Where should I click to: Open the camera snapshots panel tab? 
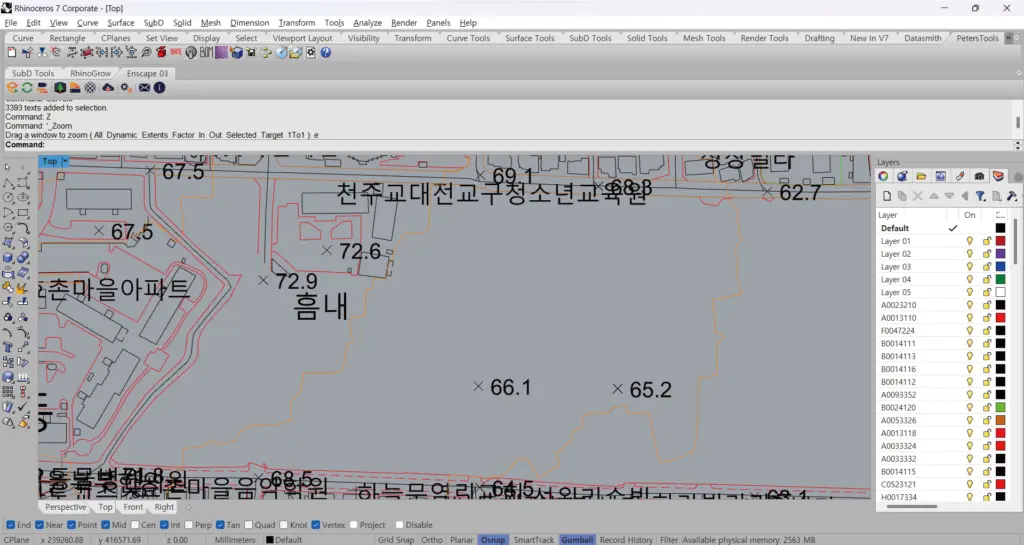(x=979, y=176)
